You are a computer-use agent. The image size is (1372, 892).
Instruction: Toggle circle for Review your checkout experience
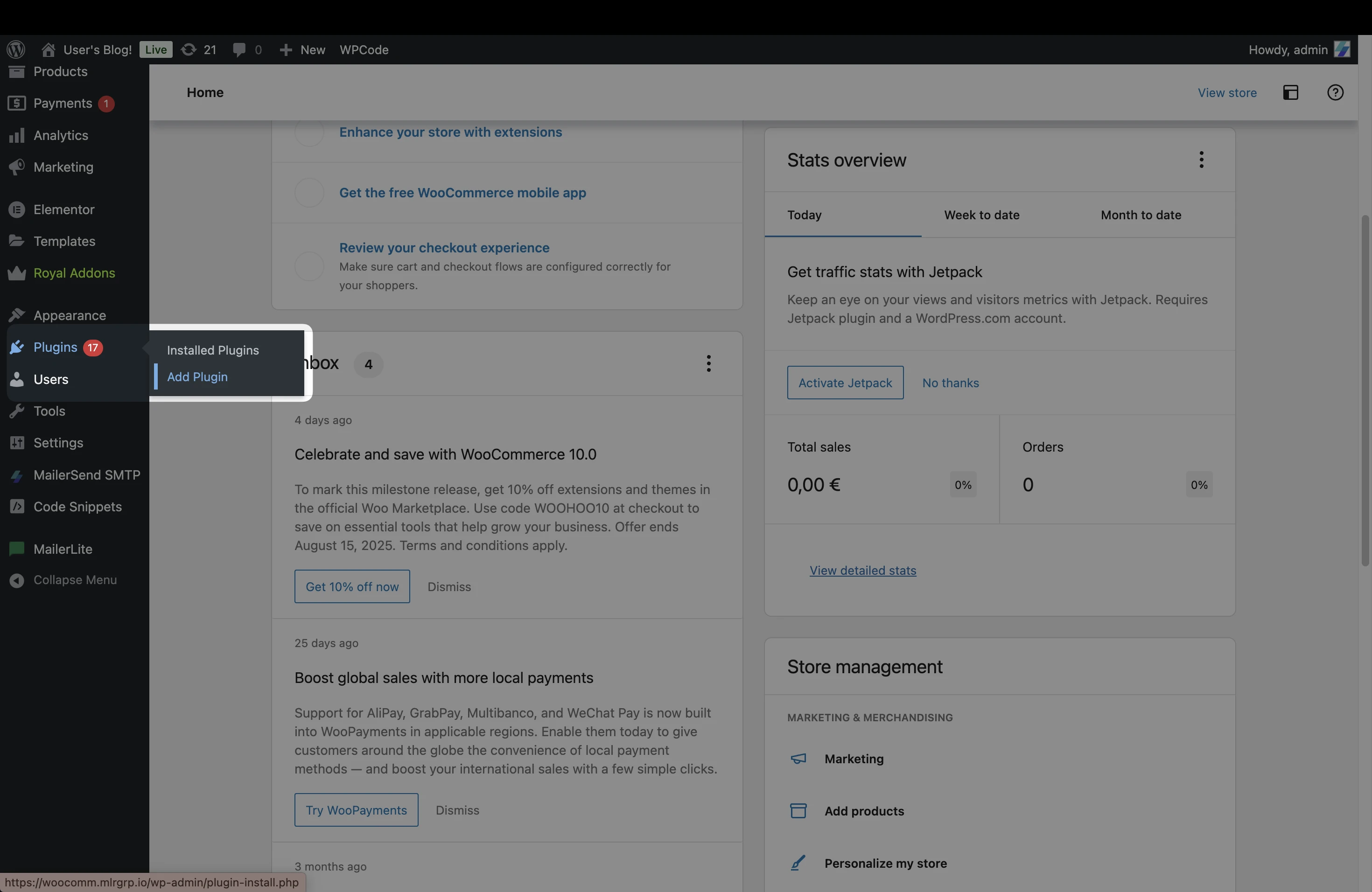[309, 266]
